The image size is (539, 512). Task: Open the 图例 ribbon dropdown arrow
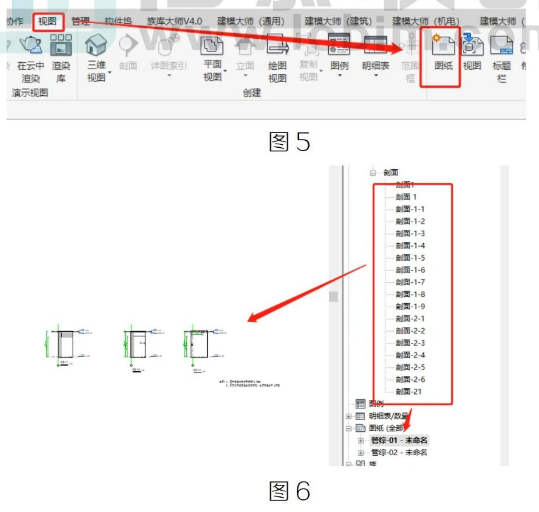340,75
